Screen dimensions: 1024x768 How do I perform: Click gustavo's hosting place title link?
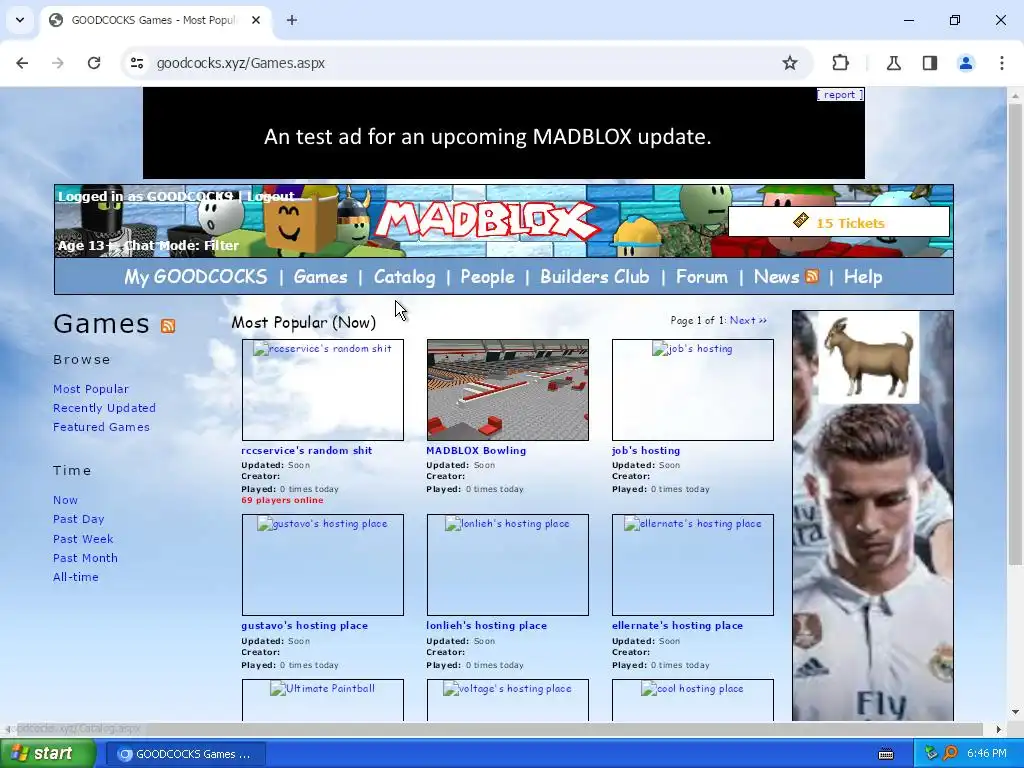[x=304, y=625]
